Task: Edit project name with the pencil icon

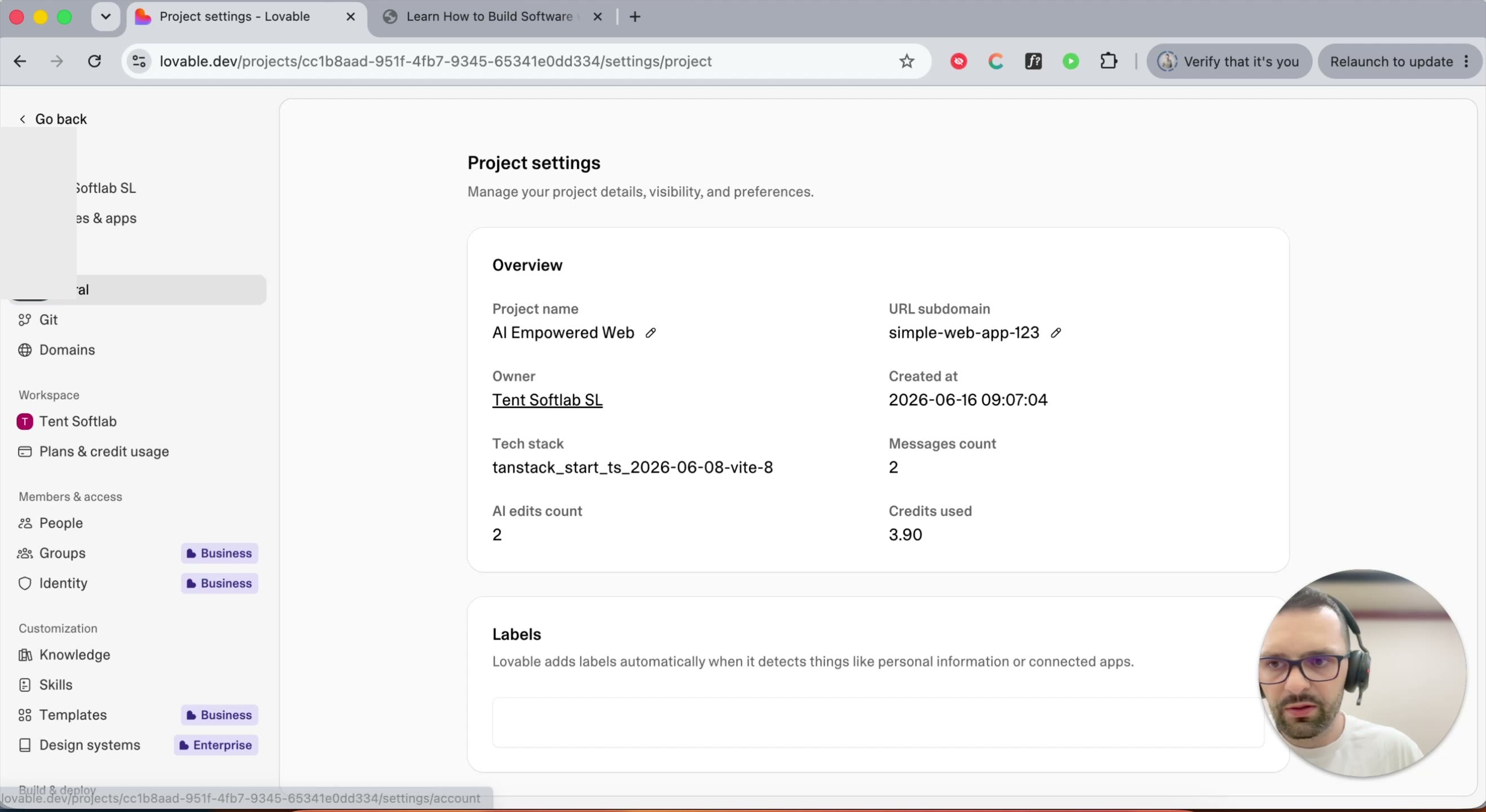Action: click(x=650, y=333)
